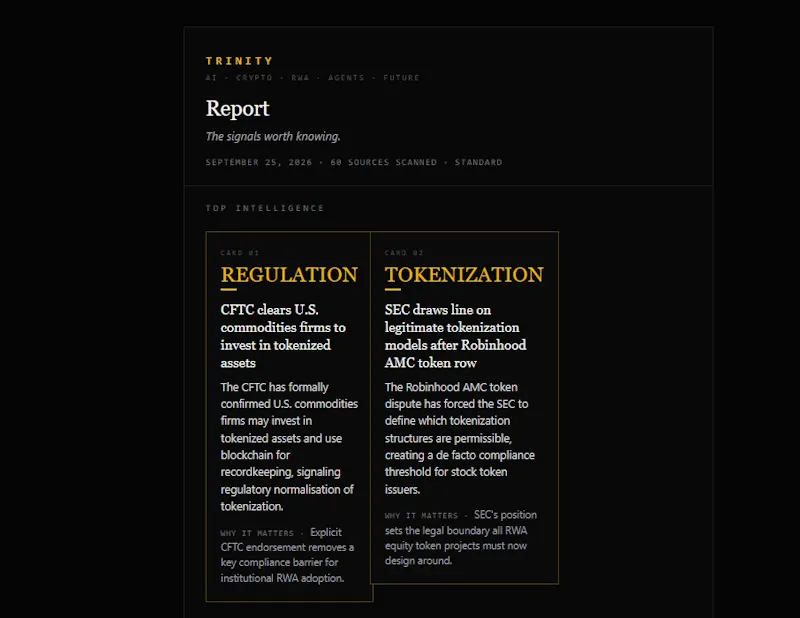The width and height of the screenshot is (800, 618).
Task: Click 'WHY IT MATTERS' in the Regulation card
Action: pos(257,533)
